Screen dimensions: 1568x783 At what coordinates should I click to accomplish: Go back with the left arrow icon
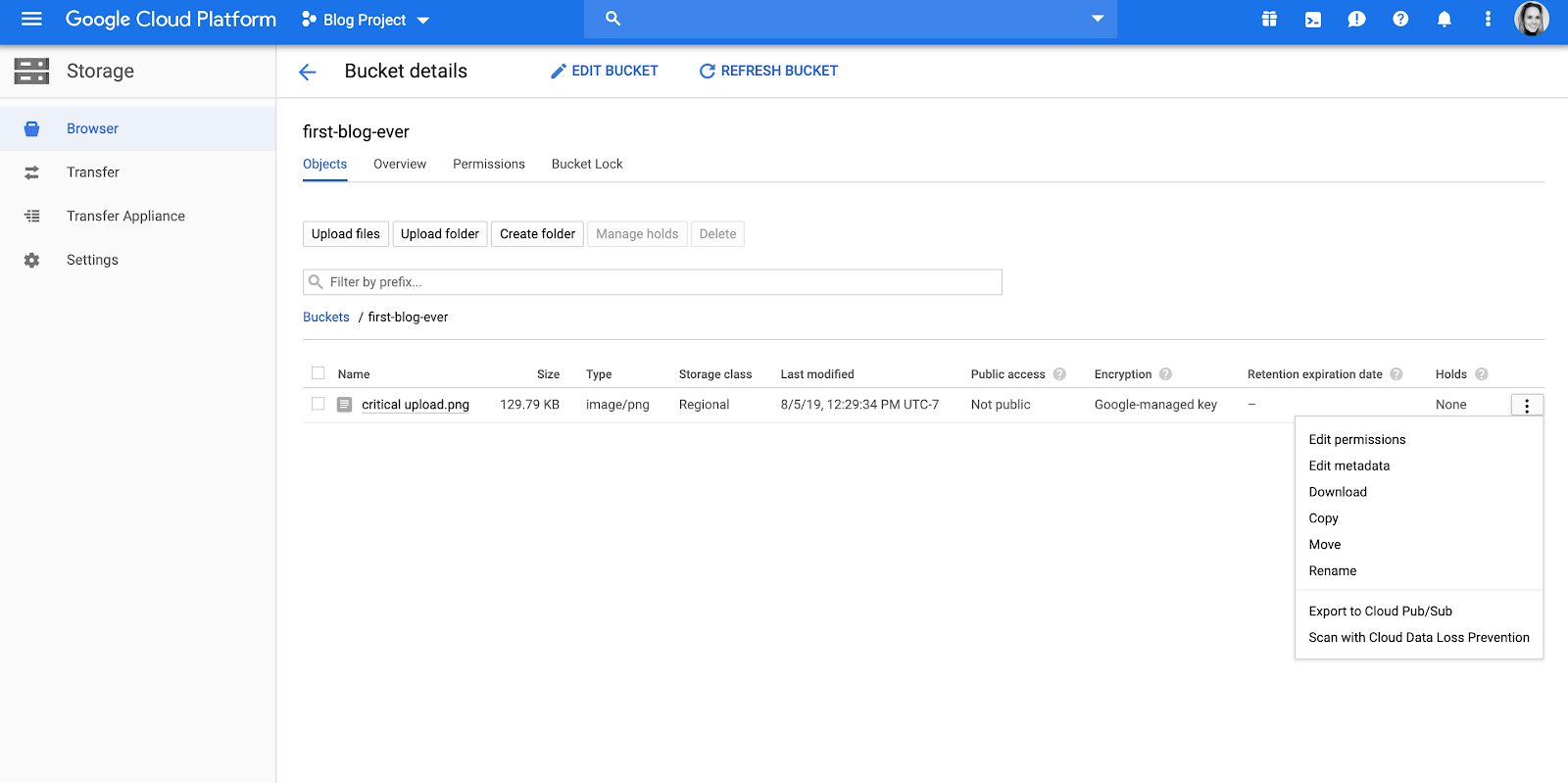click(x=308, y=72)
